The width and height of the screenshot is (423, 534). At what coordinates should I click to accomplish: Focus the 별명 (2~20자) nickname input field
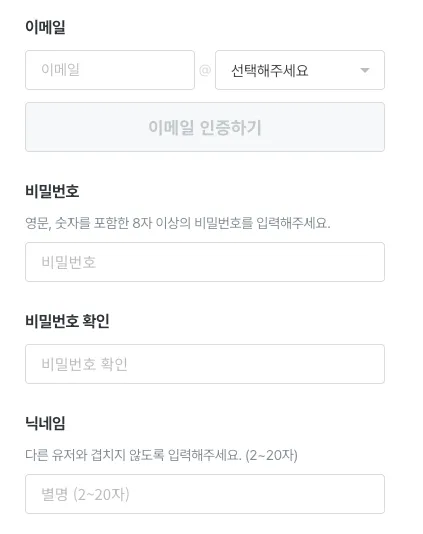point(205,494)
